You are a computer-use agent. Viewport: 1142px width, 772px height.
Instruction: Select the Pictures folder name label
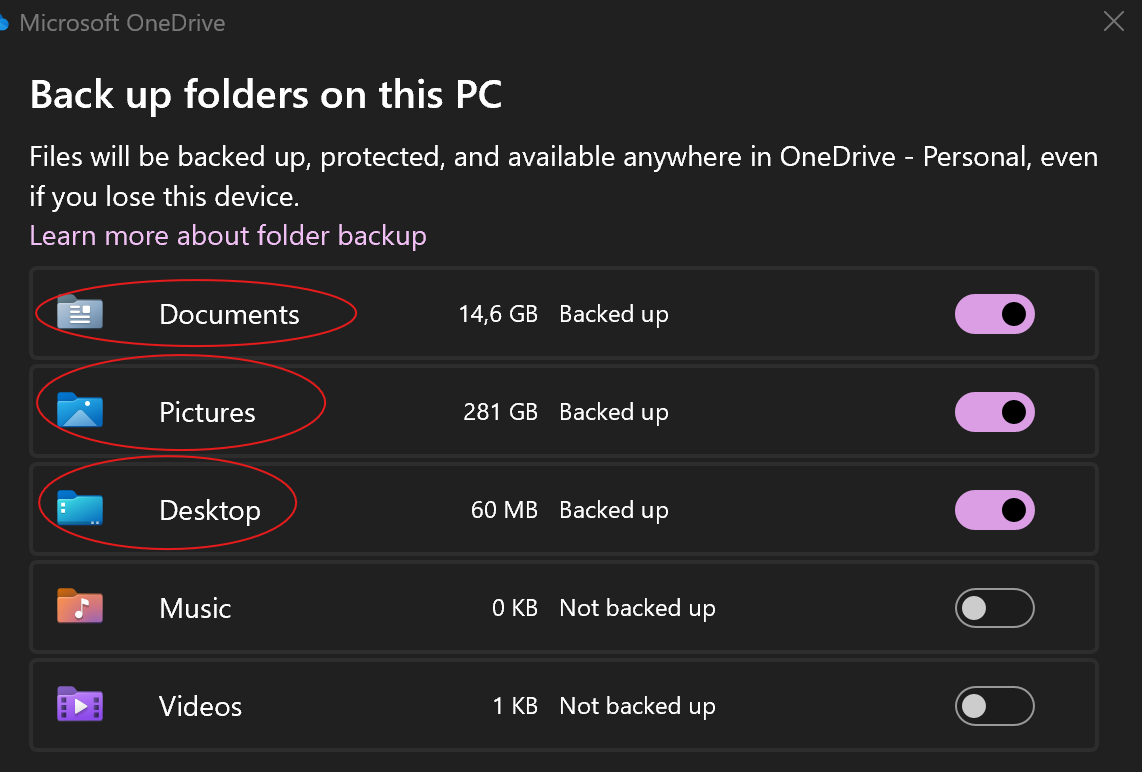(207, 412)
